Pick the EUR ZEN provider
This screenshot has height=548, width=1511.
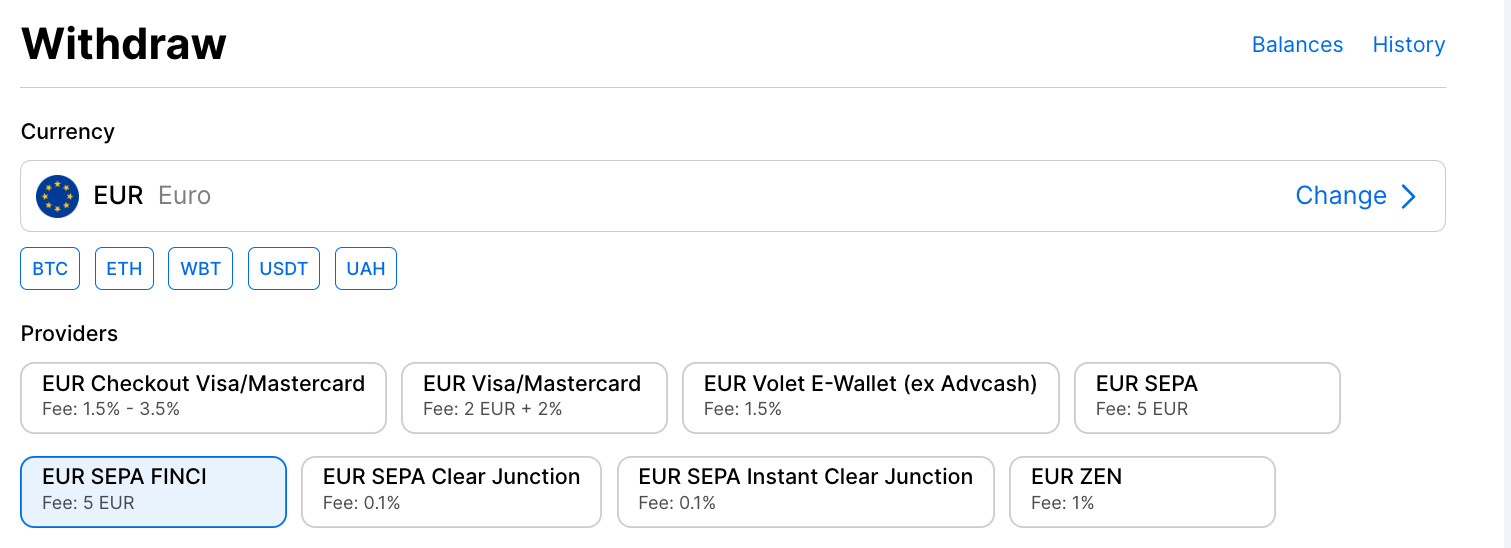click(1142, 491)
